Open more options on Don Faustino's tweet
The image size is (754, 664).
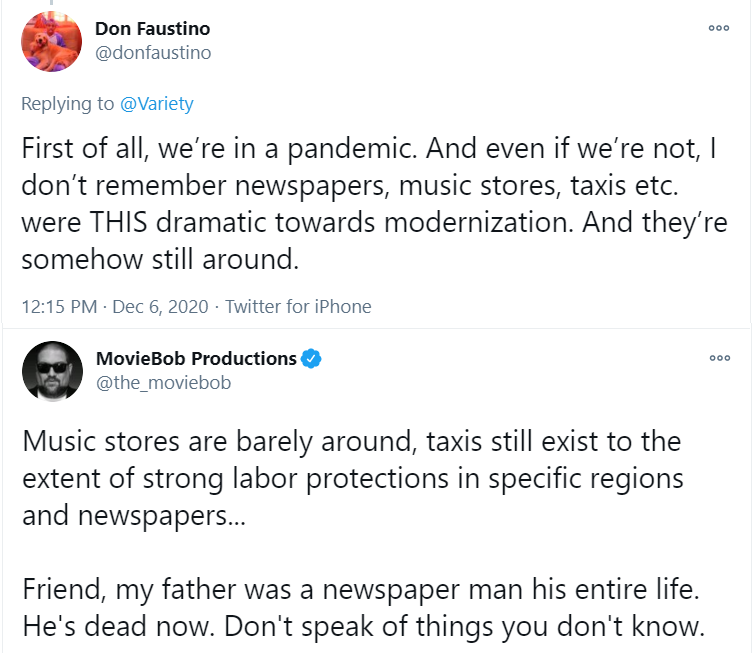pyautogui.click(x=718, y=28)
